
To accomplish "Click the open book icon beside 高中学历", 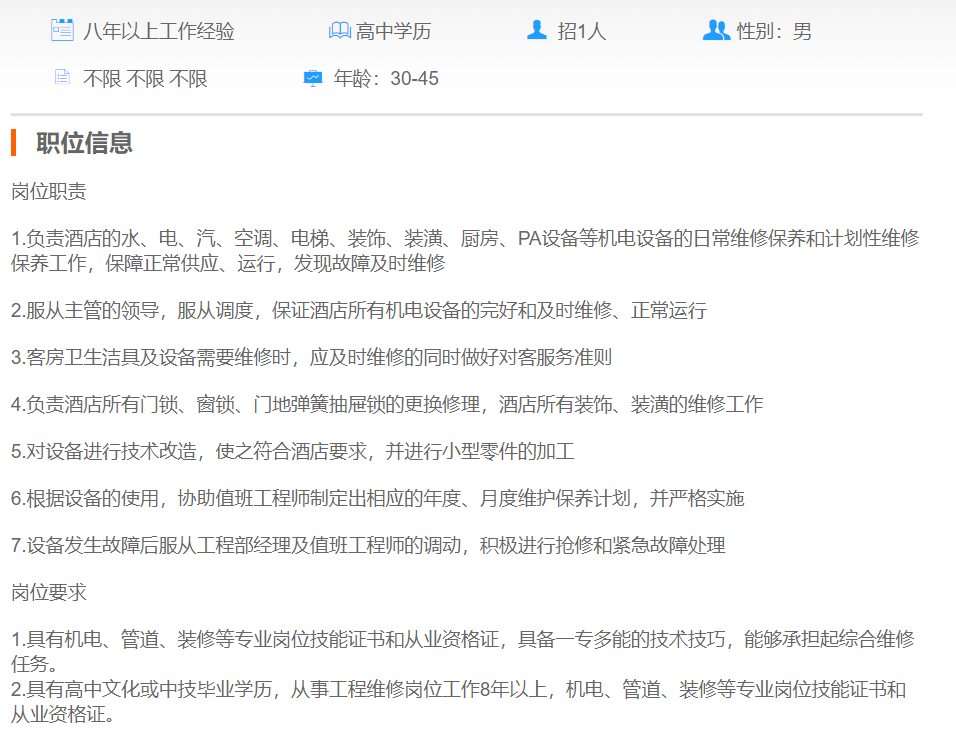I will pyautogui.click(x=339, y=31).
